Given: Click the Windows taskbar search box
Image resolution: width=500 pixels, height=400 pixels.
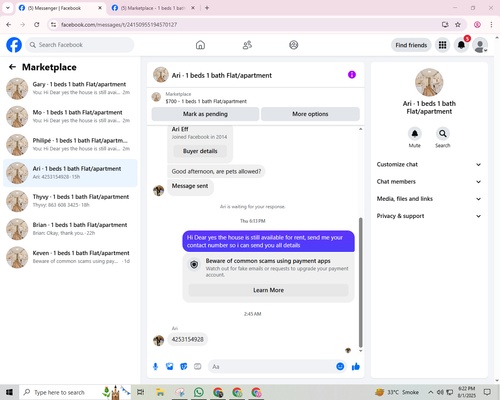Looking at the screenshot, I should [75, 392].
